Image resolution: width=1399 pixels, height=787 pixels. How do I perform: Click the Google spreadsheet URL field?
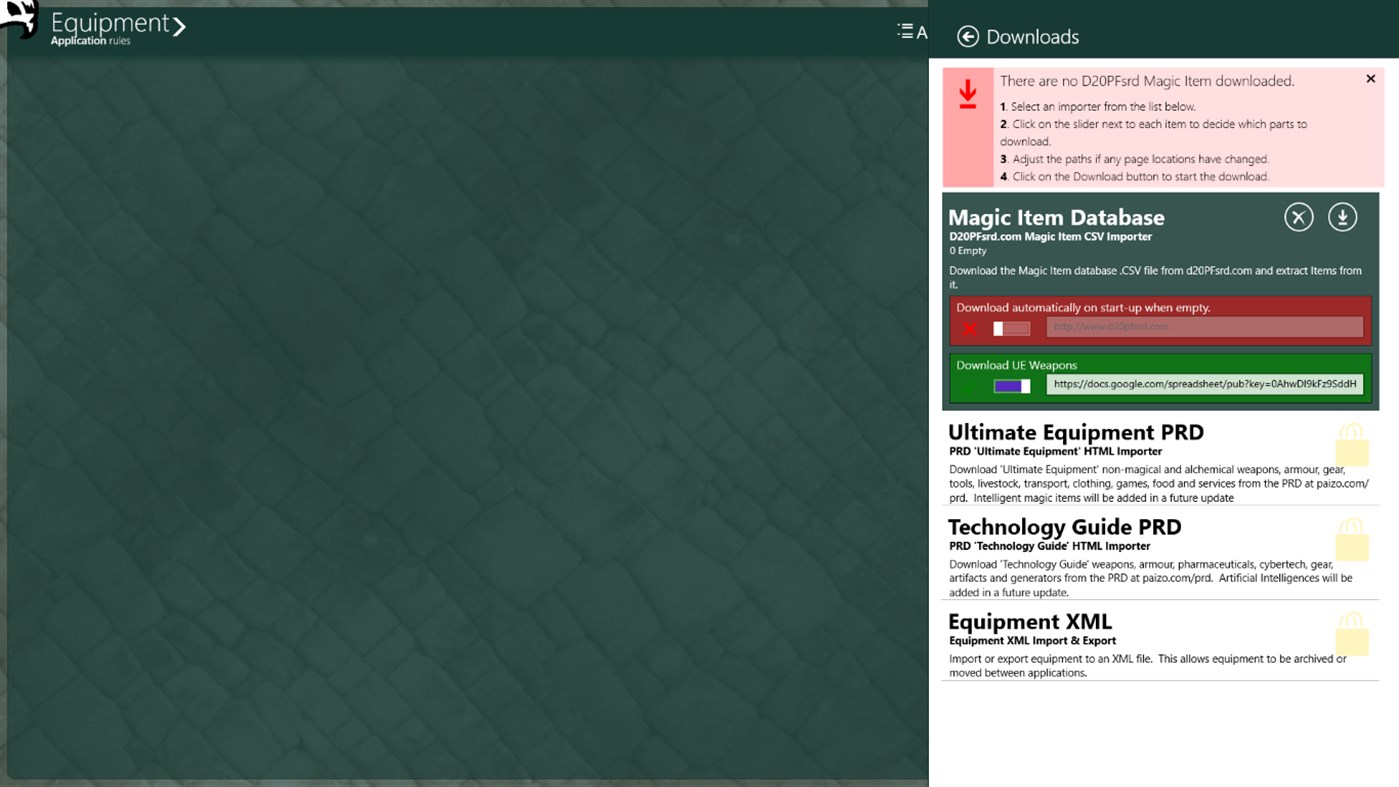pos(1203,384)
